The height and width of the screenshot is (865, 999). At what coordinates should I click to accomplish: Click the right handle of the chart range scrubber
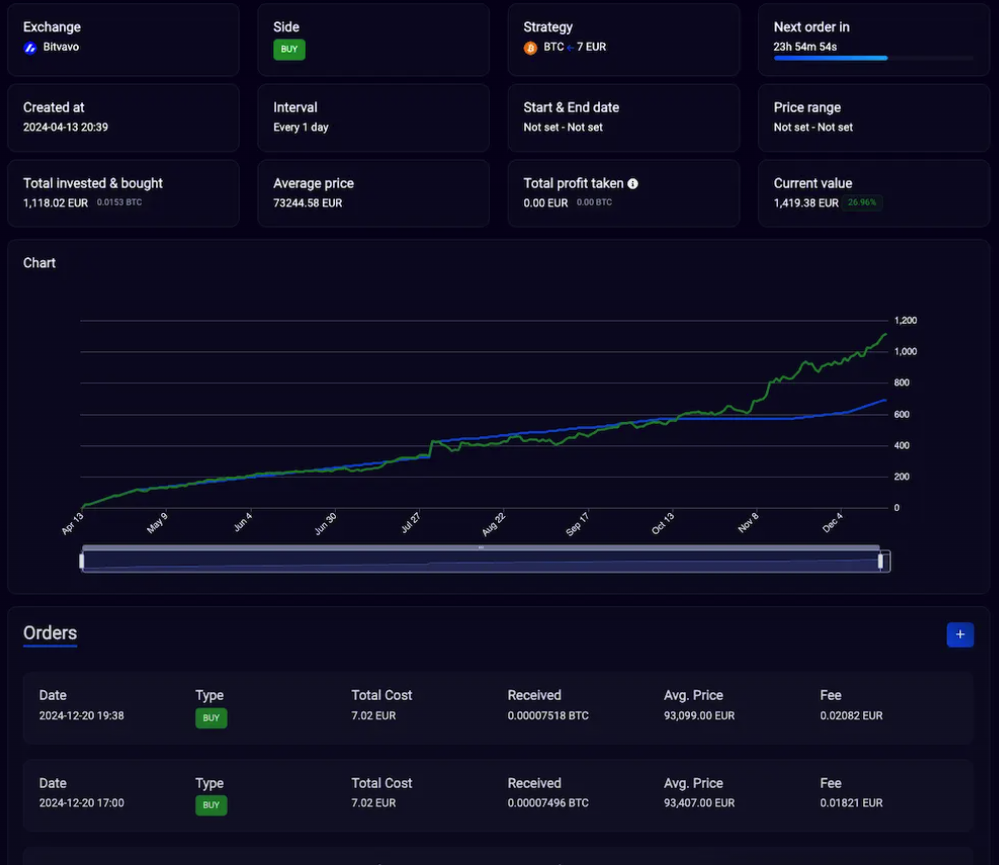(x=880, y=560)
